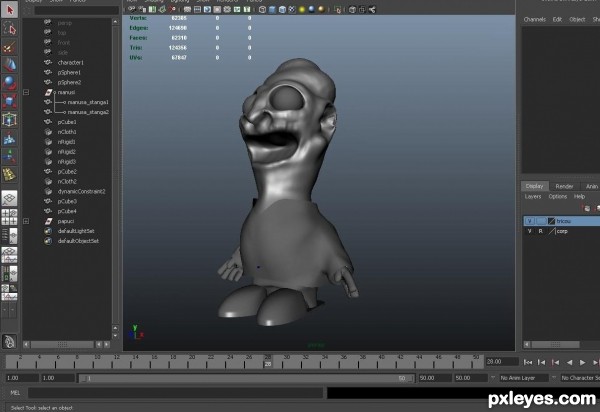Open the Edit menu in Channel Box
This screenshot has height=412, width=600.
pos(557,20)
